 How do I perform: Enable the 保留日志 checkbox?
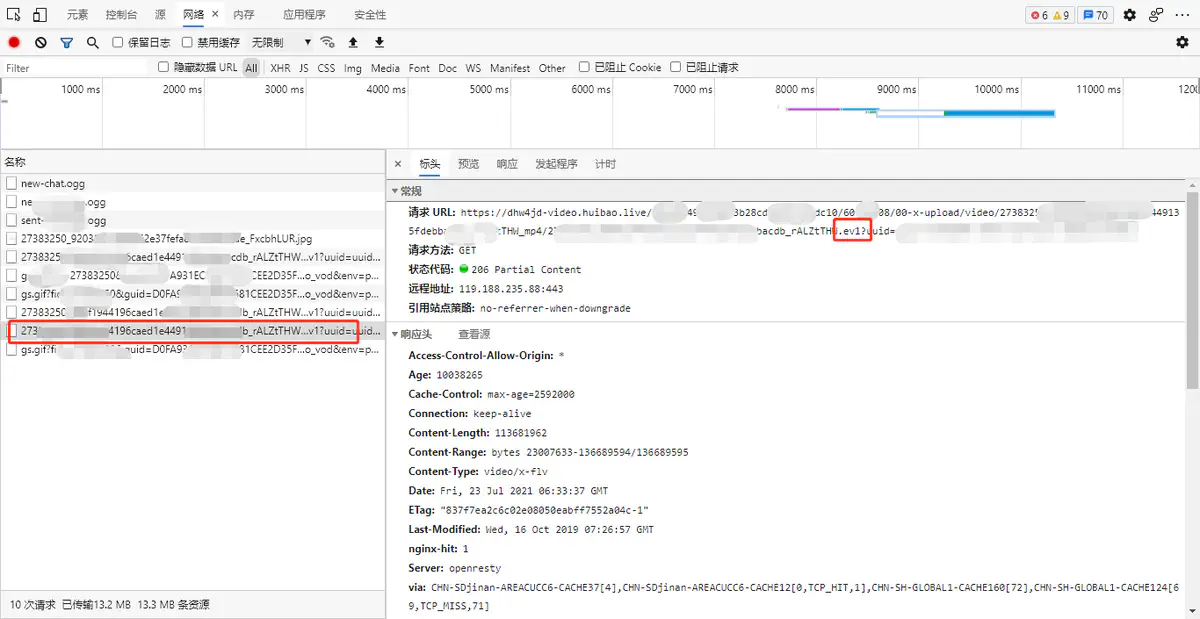118,43
